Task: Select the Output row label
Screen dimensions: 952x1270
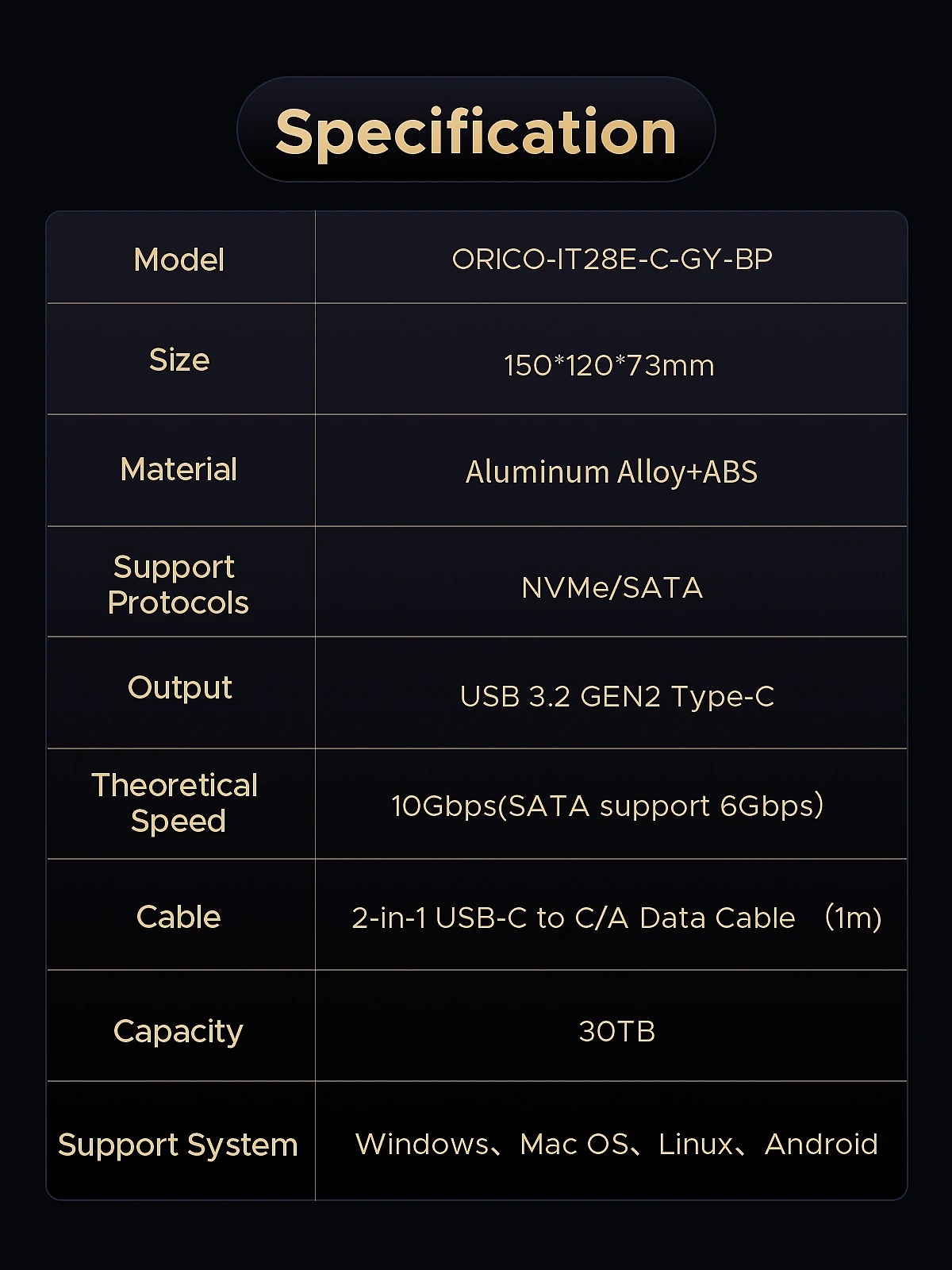Action: [180, 687]
